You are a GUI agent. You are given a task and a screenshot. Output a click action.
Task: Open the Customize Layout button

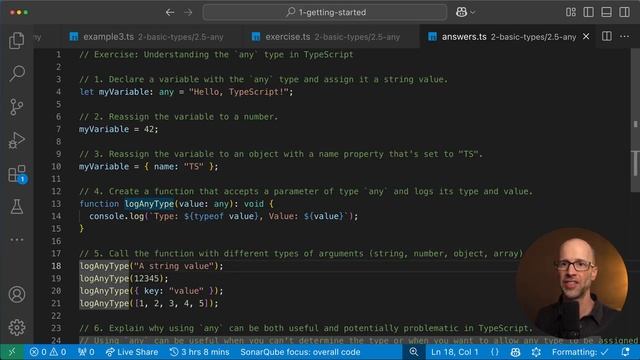click(571, 12)
